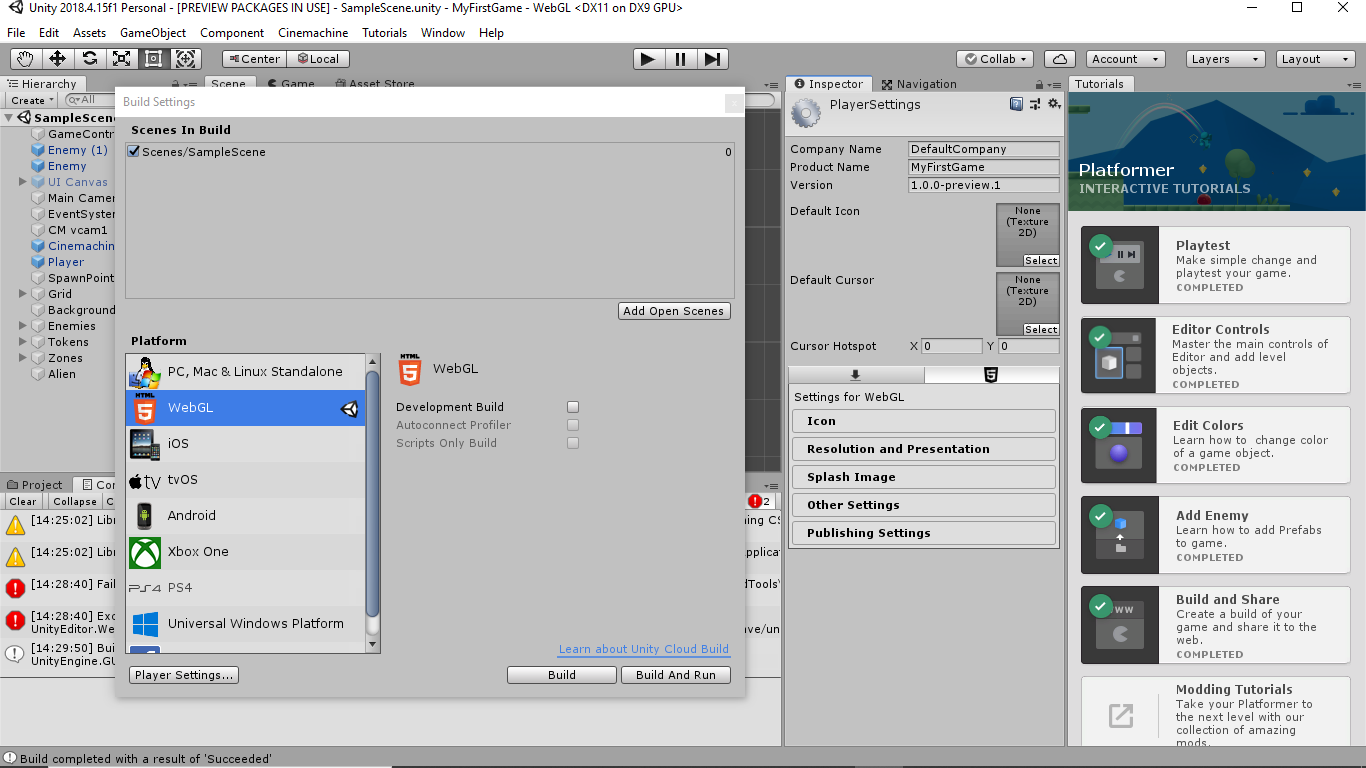Viewport: 1366px width, 768px height.
Task: Click Build And Run button
Action: (676, 675)
